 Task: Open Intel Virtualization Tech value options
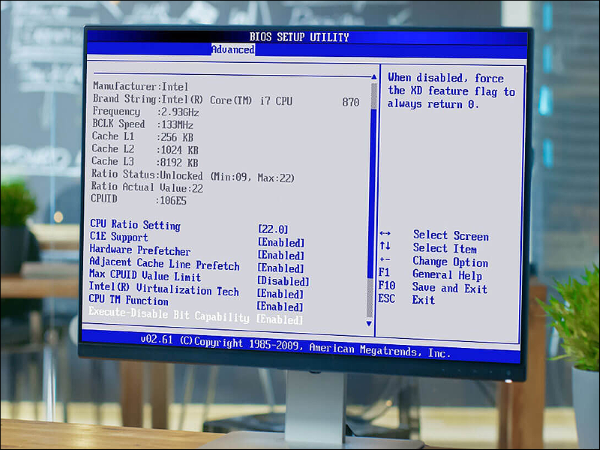point(281,294)
